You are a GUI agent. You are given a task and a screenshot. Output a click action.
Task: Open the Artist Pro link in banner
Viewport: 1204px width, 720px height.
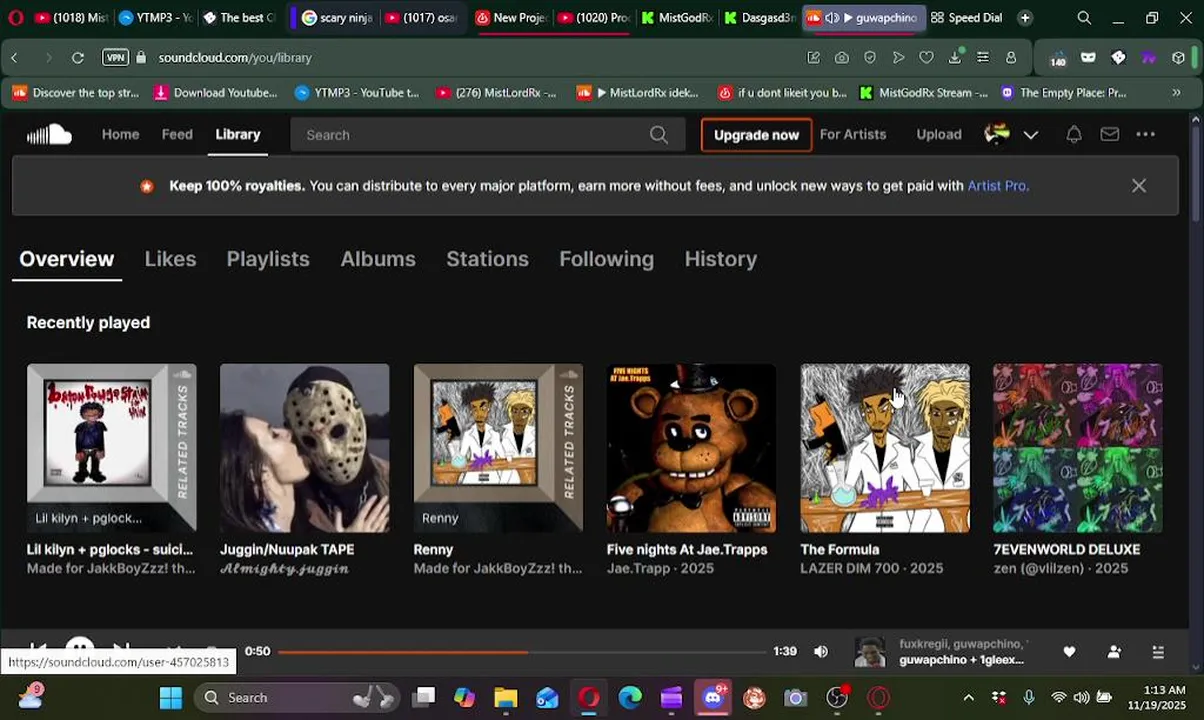tap(996, 186)
